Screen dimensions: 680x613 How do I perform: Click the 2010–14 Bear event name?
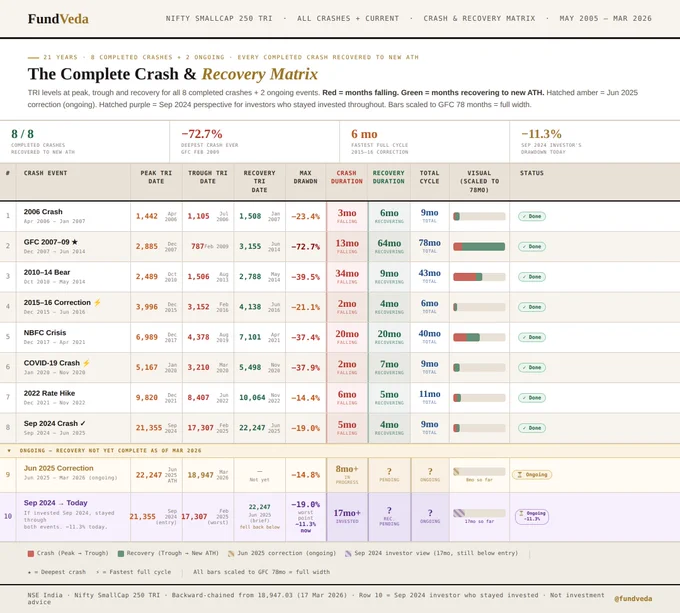[x=47, y=272]
